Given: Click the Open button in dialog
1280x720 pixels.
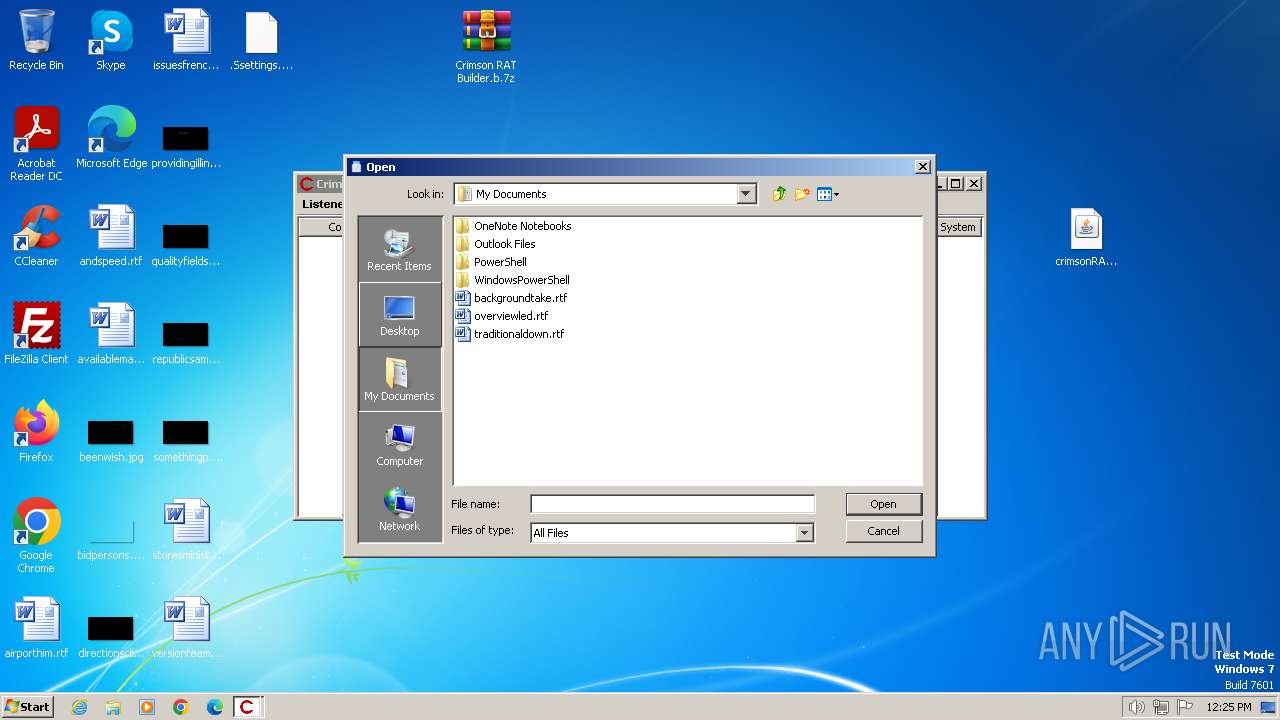Looking at the screenshot, I should pos(883,504).
